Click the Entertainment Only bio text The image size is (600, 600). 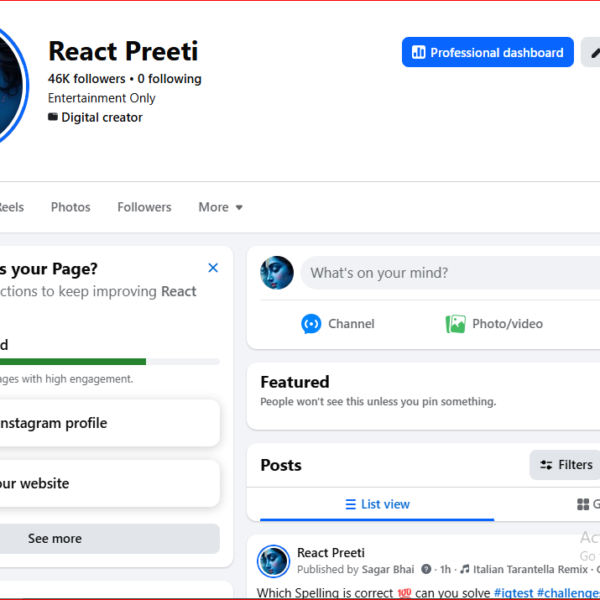[x=101, y=98]
